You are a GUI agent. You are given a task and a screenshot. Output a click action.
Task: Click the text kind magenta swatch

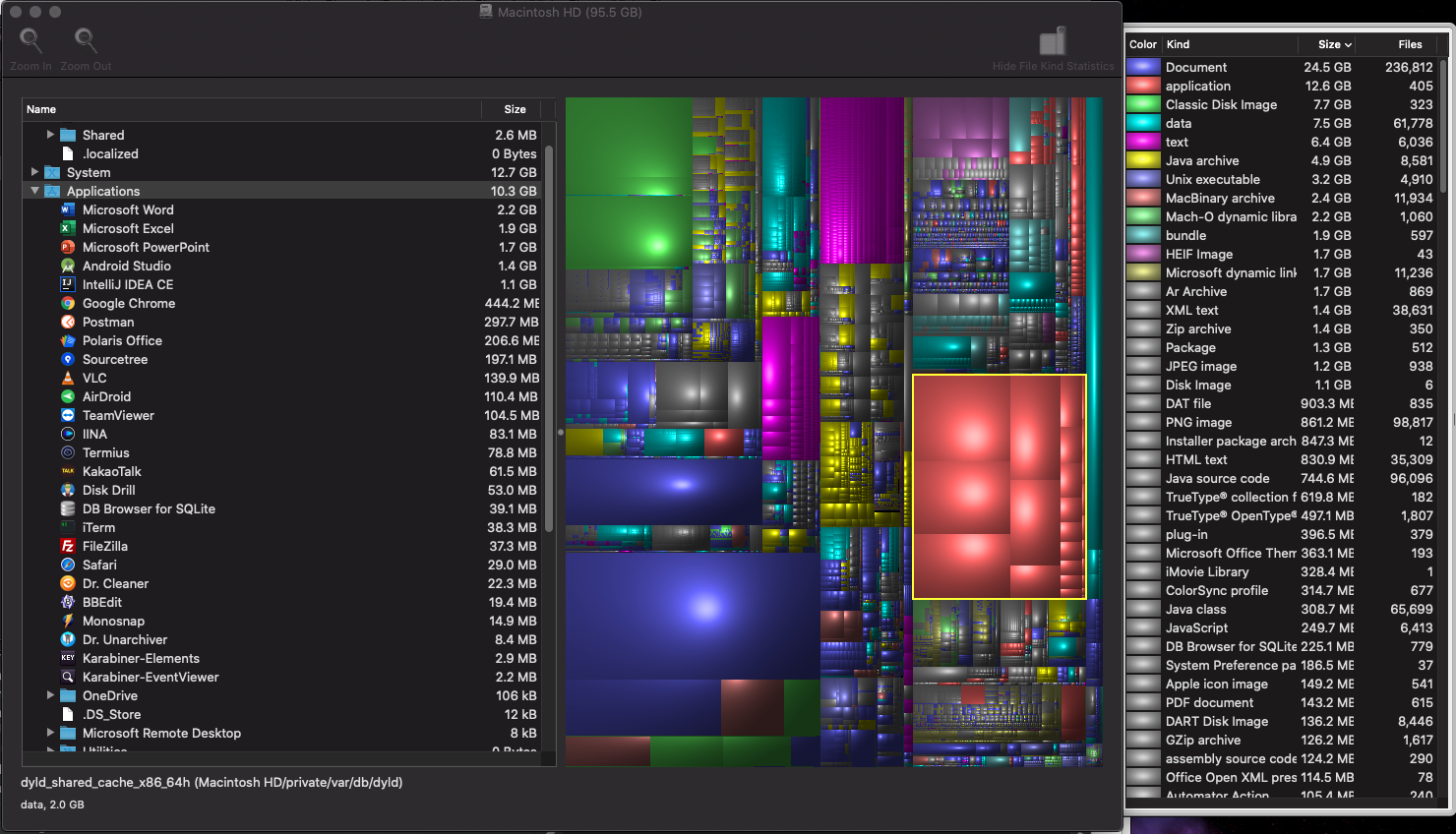click(1143, 142)
